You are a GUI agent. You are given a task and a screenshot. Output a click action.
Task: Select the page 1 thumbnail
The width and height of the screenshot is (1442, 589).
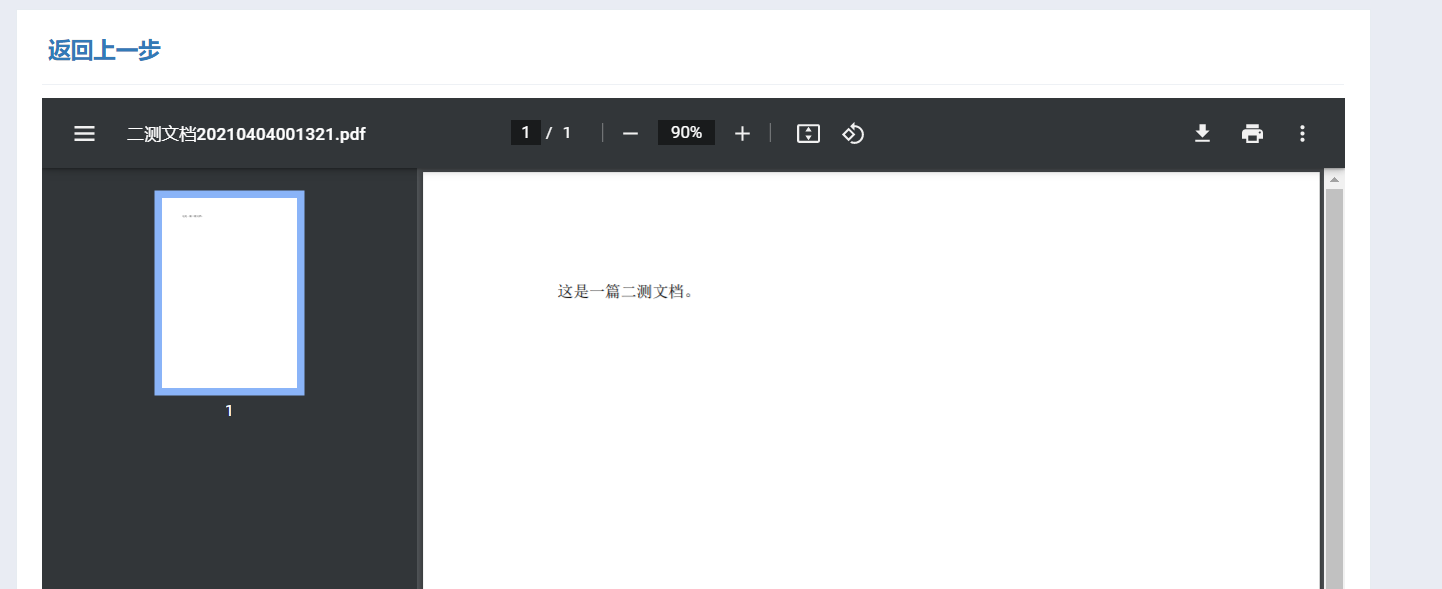[x=229, y=292]
